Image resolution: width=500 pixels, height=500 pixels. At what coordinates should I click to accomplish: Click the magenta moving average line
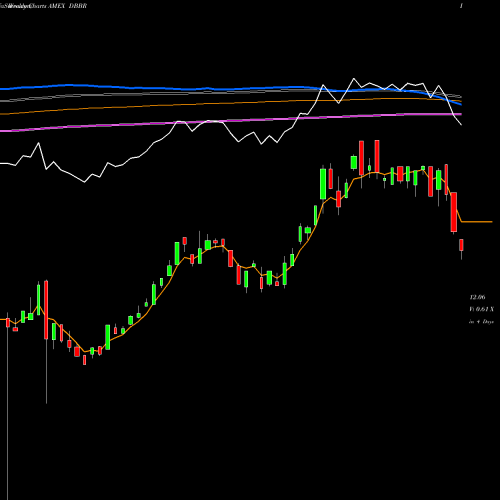tap(230, 121)
